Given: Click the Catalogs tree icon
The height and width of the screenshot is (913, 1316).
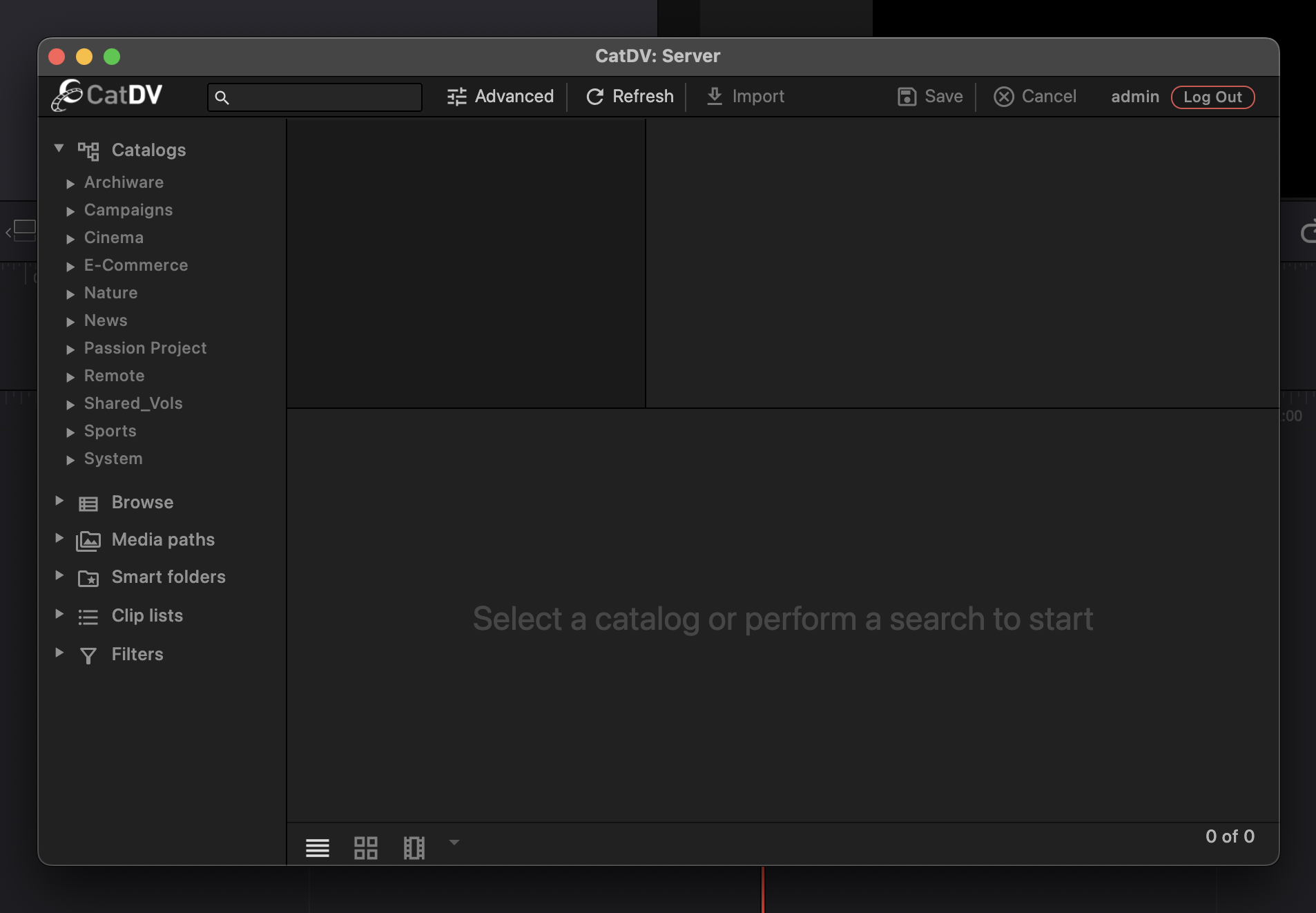Looking at the screenshot, I should point(88,151).
